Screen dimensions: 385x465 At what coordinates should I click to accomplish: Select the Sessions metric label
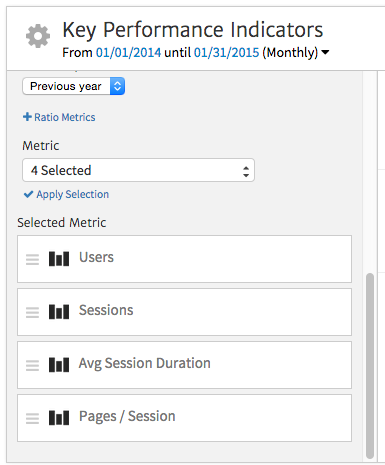pyautogui.click(x=106, y=310)
